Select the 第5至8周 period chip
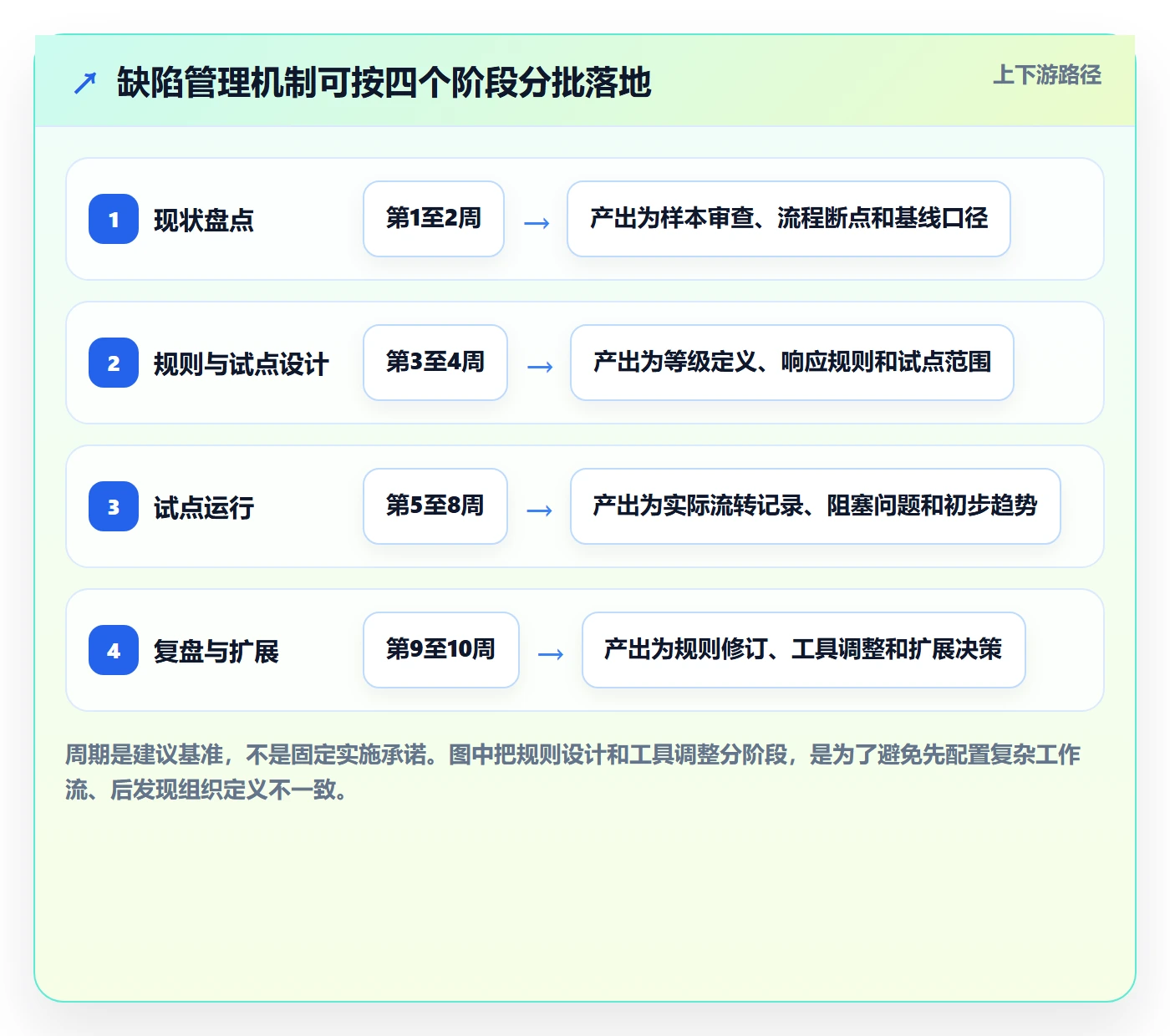This screenshot has width=1170, height=1036. pyautogui.click(x=435, y=506)
